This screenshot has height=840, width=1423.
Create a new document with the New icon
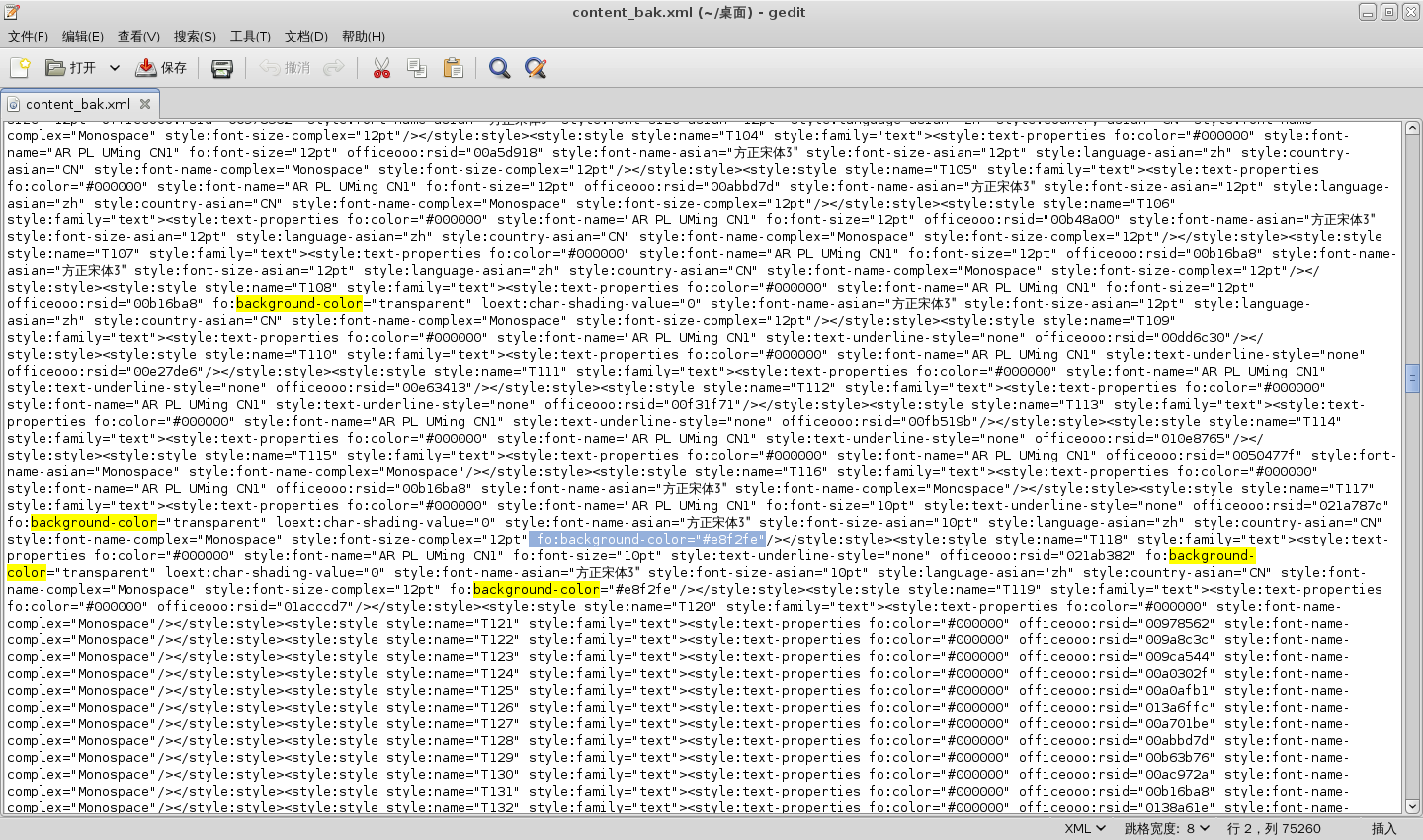click(x=20, y=68)
